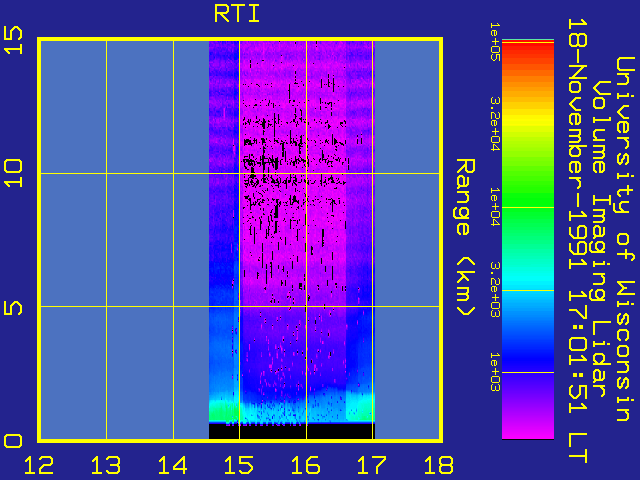Click the x-axis label 17
This screenshot has width=640, height=480.
[372, 465]
